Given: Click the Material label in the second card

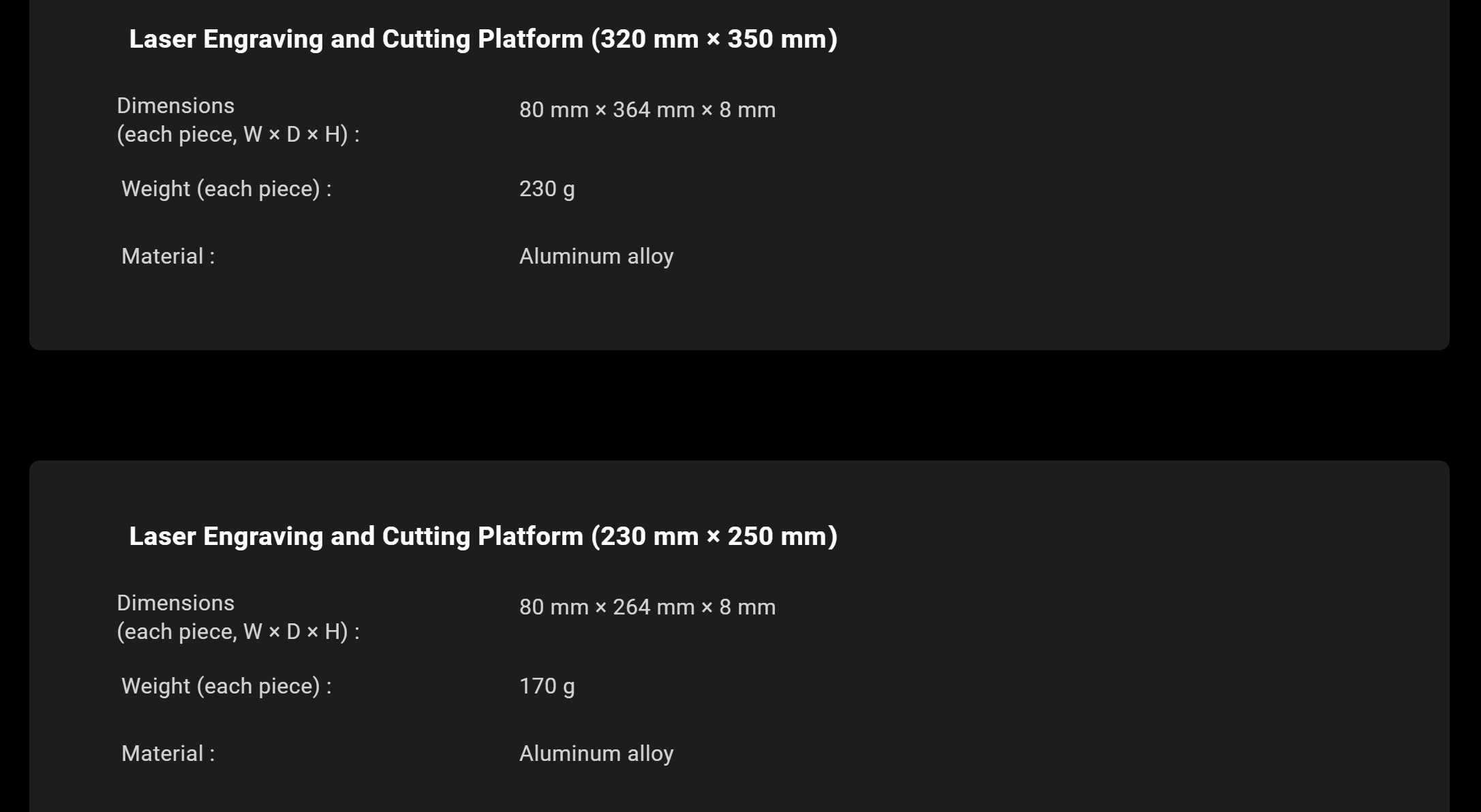Looking at the screenshot, I should (168, 754).
